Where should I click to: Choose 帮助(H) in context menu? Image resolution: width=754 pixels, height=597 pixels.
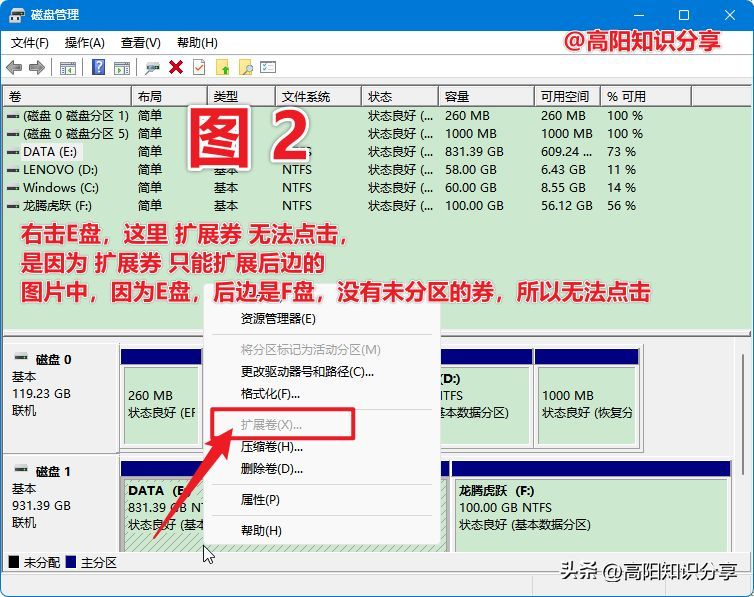[322, 531]
